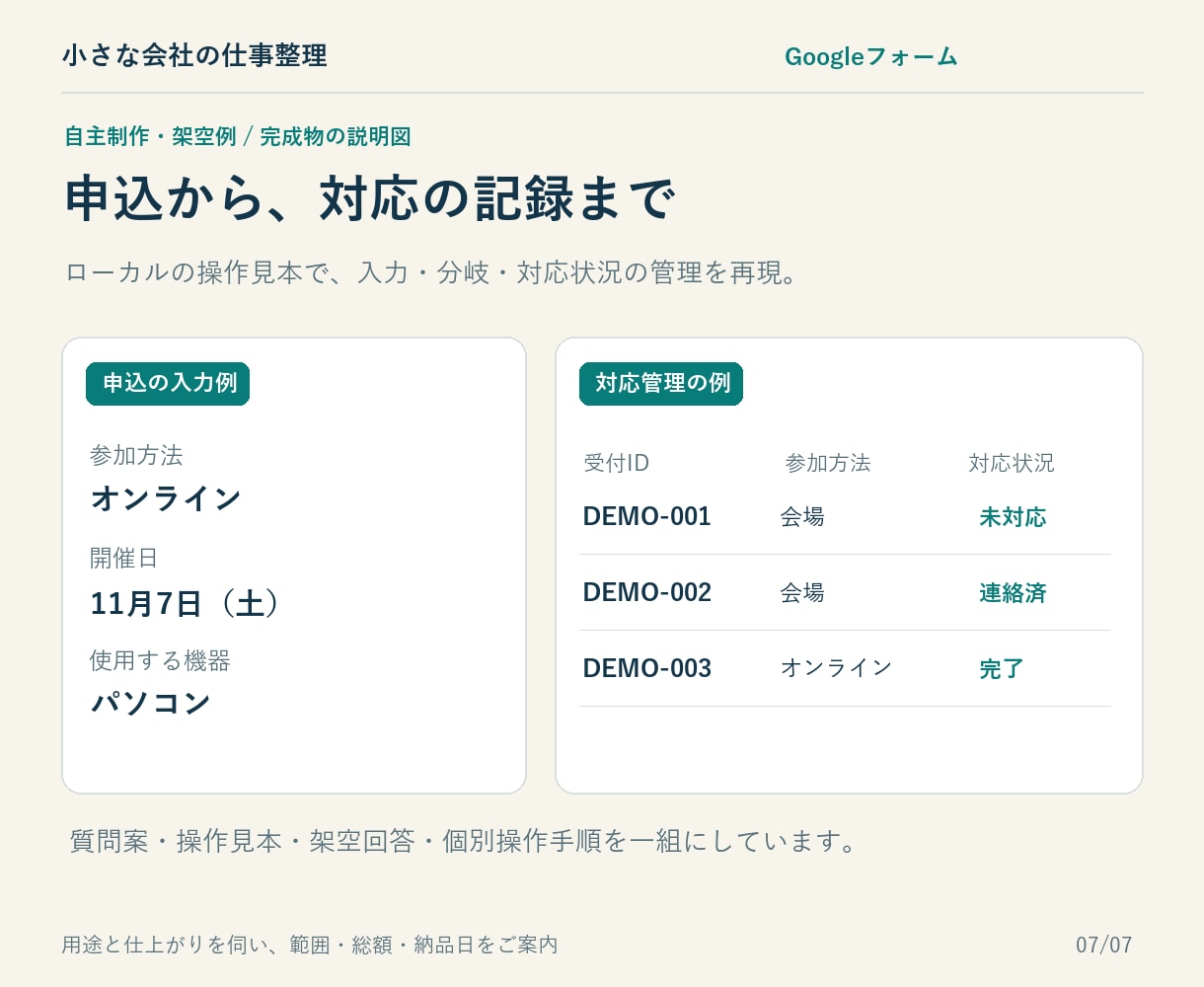Click the 申込から、対応の記録まで headline

[x=371, y=199]
